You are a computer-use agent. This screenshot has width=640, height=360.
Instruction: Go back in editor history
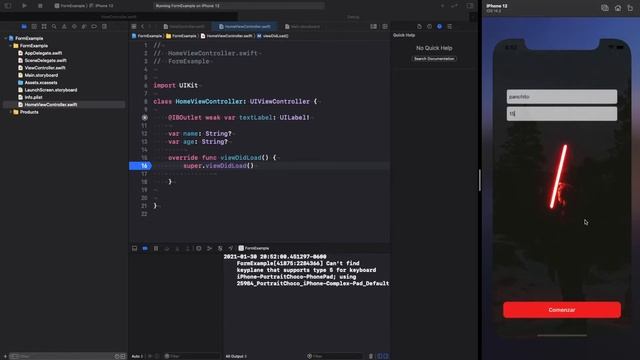[142, 27]
